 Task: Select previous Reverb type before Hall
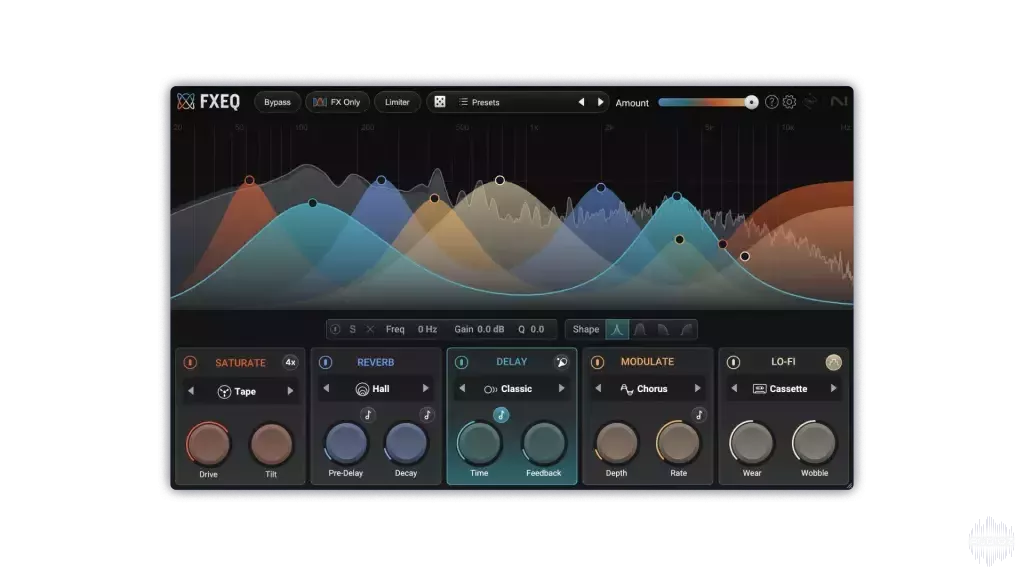327,389
